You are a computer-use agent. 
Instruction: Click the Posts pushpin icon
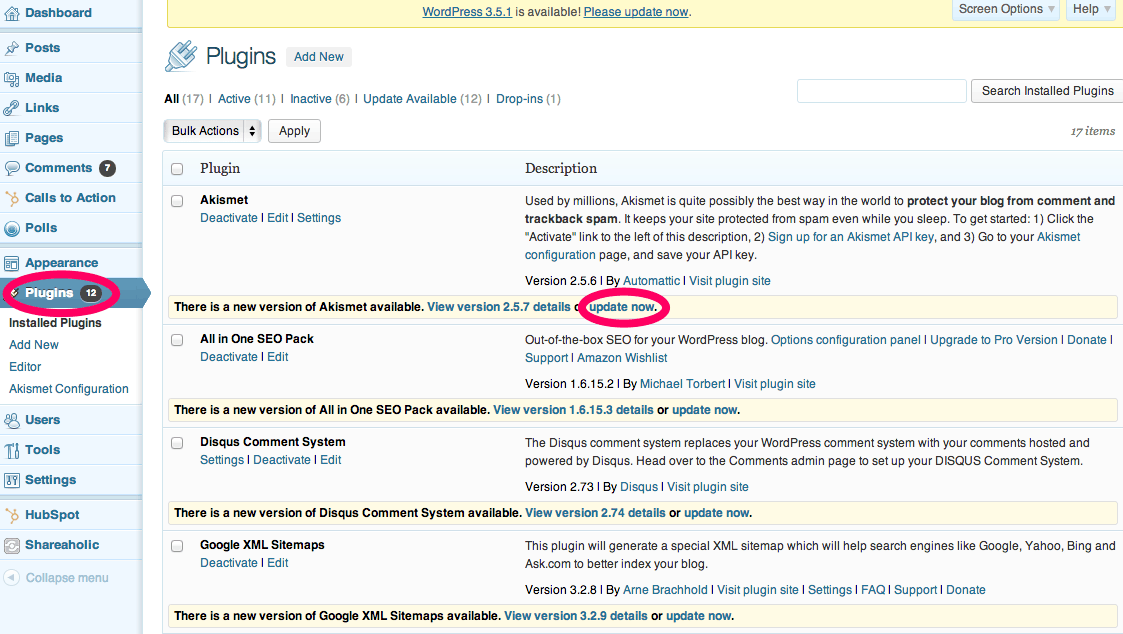tap(11, 48)
